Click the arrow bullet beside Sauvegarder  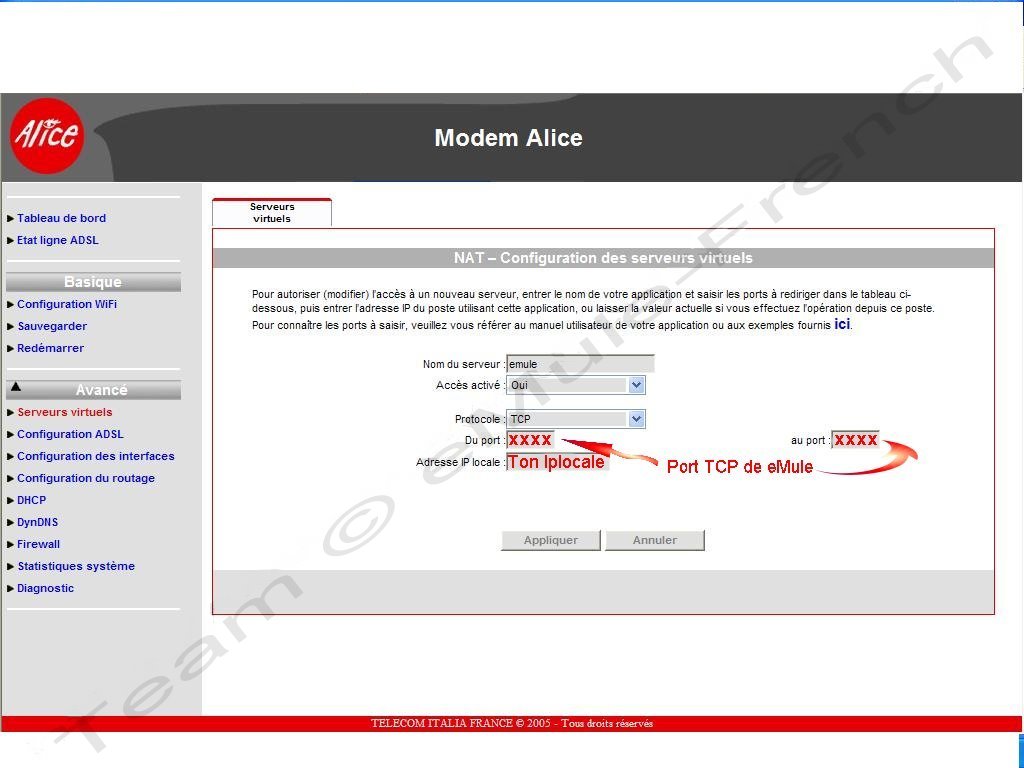[10, 327]
